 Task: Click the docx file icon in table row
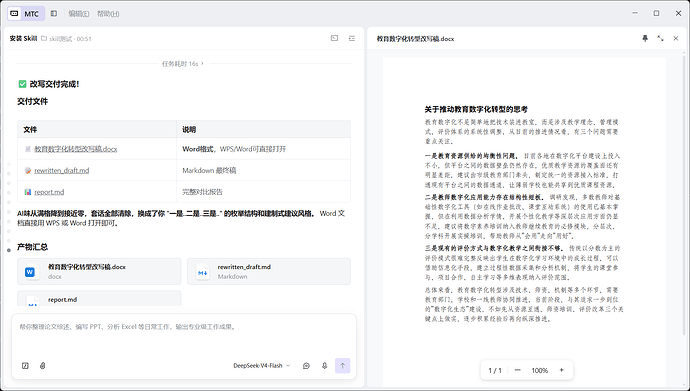(28, 149)
